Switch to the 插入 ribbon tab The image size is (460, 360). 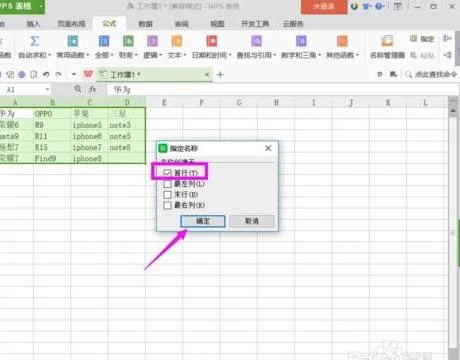[x=33, y=24]
